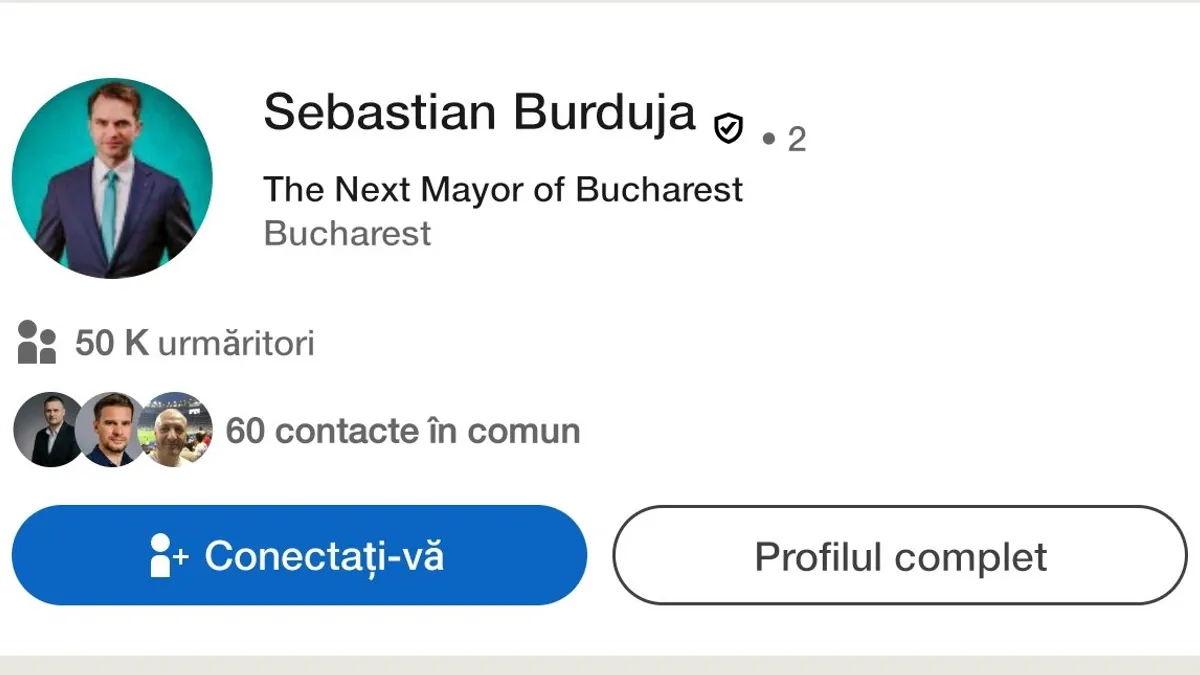The image size is (1200, 675).
Task: Click the add-person icon in Conectați-vă
Action: 167,556
